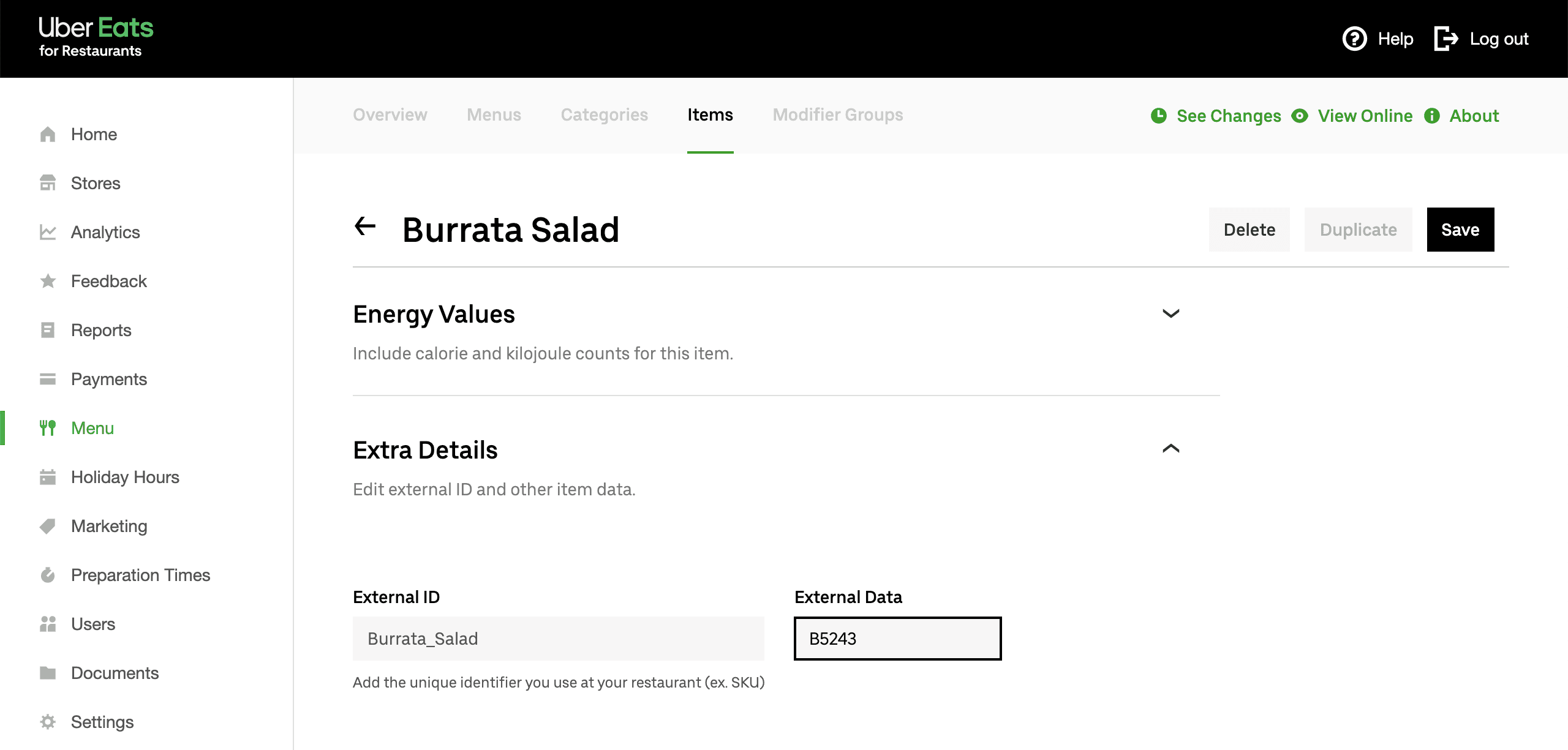The image size is (1568, 750).
Task: Click the Log out door icon
Action: (x=1446, y=39)
